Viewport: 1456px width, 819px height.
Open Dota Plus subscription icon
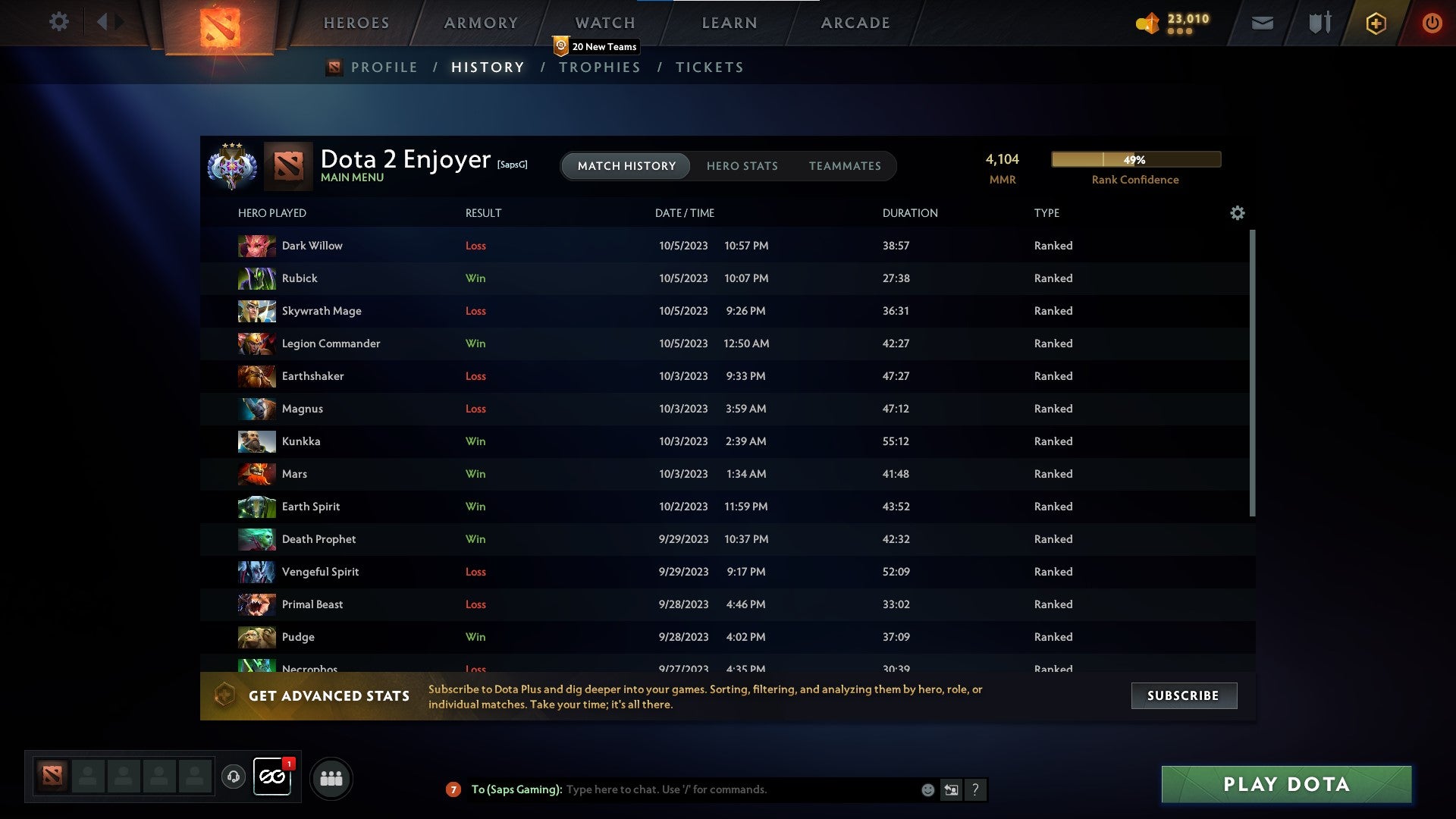pos(1376,23)
